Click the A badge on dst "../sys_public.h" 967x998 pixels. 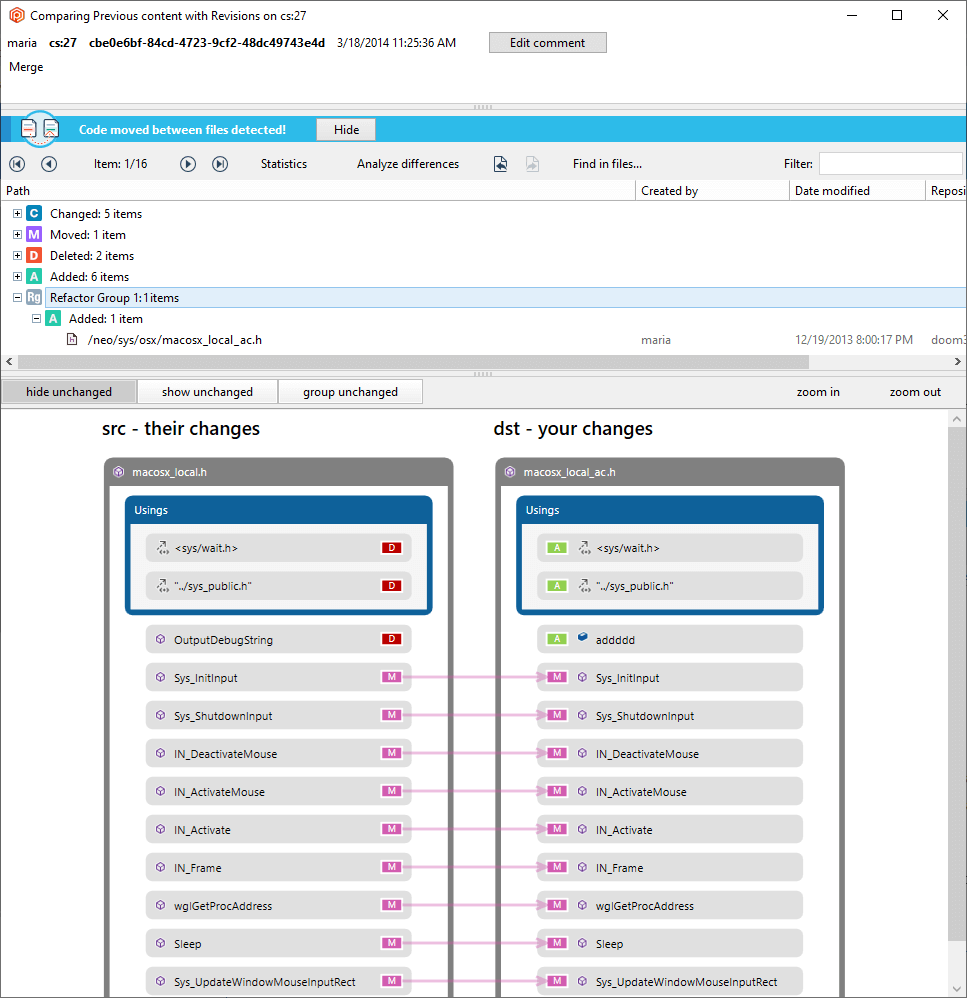pyautogui.click(x=557, y=586)
